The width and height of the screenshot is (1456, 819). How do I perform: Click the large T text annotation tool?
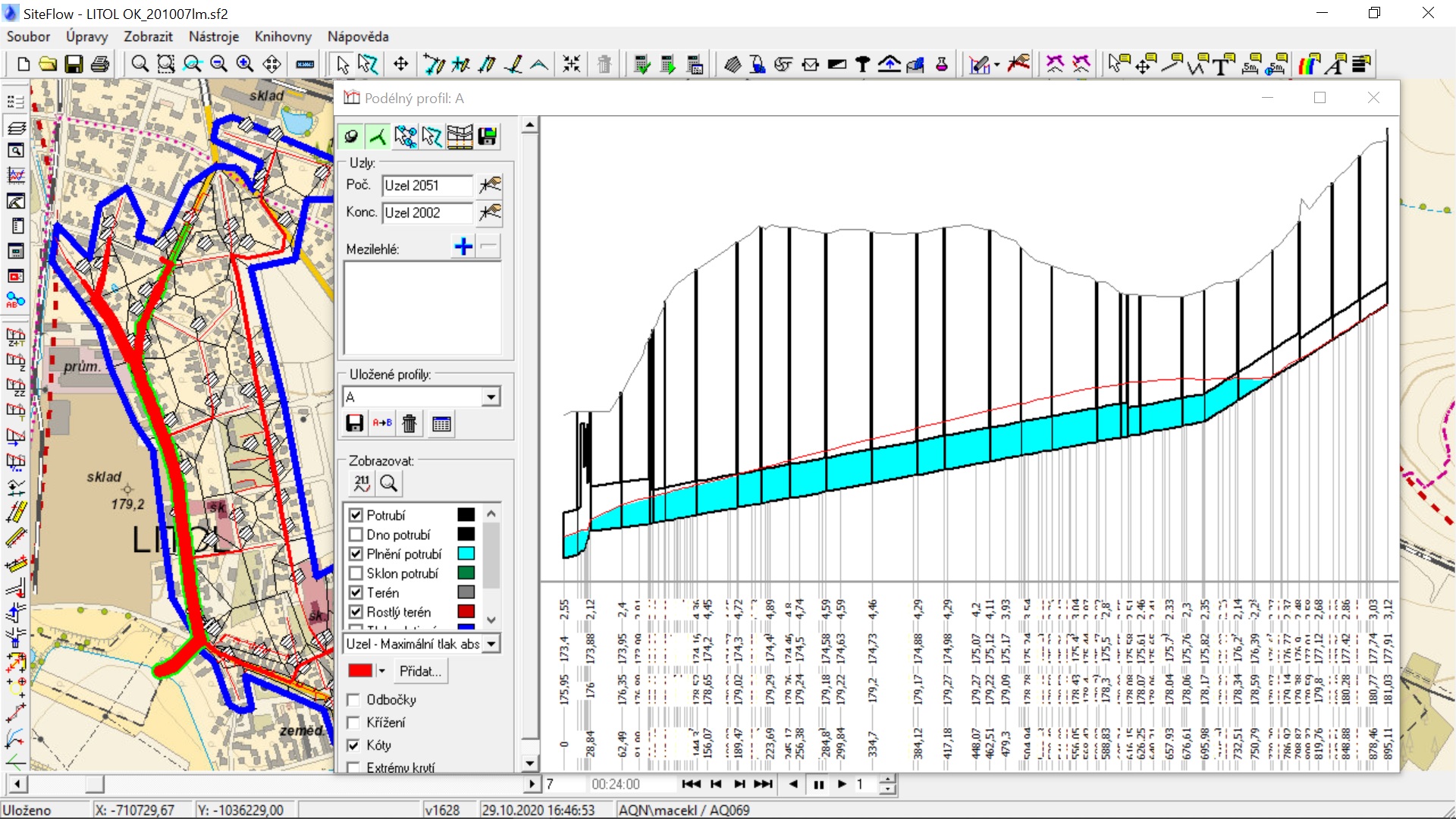click(1223, 64)
